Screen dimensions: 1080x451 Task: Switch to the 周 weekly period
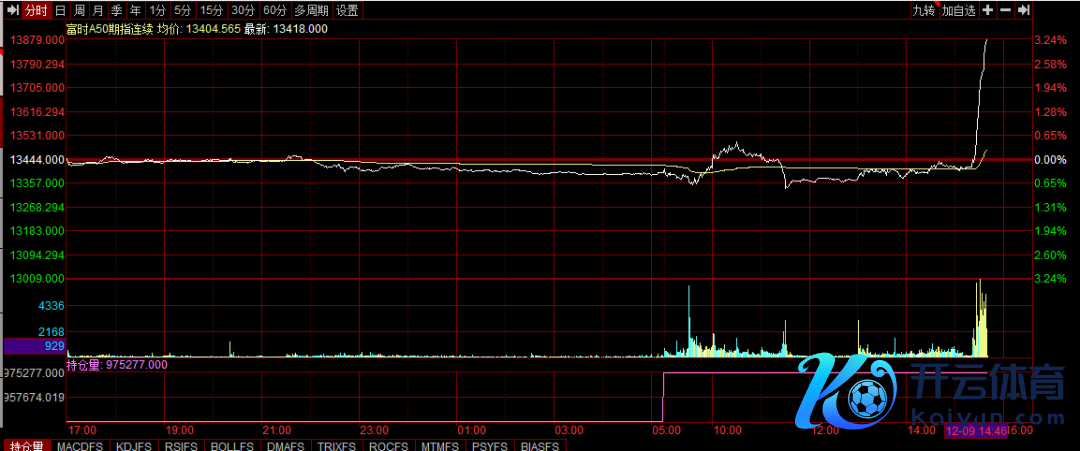tap(79, 11)
